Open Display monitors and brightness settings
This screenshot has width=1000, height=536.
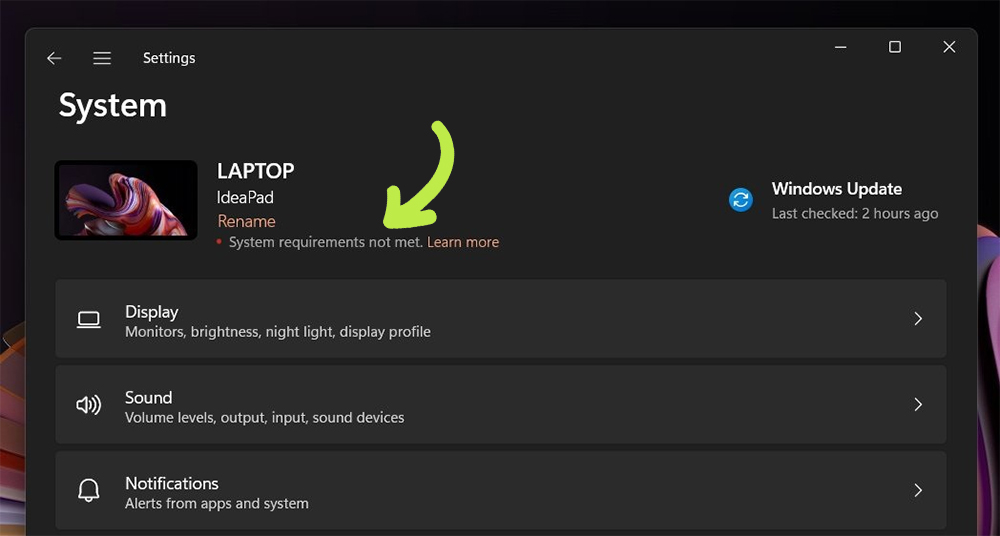(501, 318)
